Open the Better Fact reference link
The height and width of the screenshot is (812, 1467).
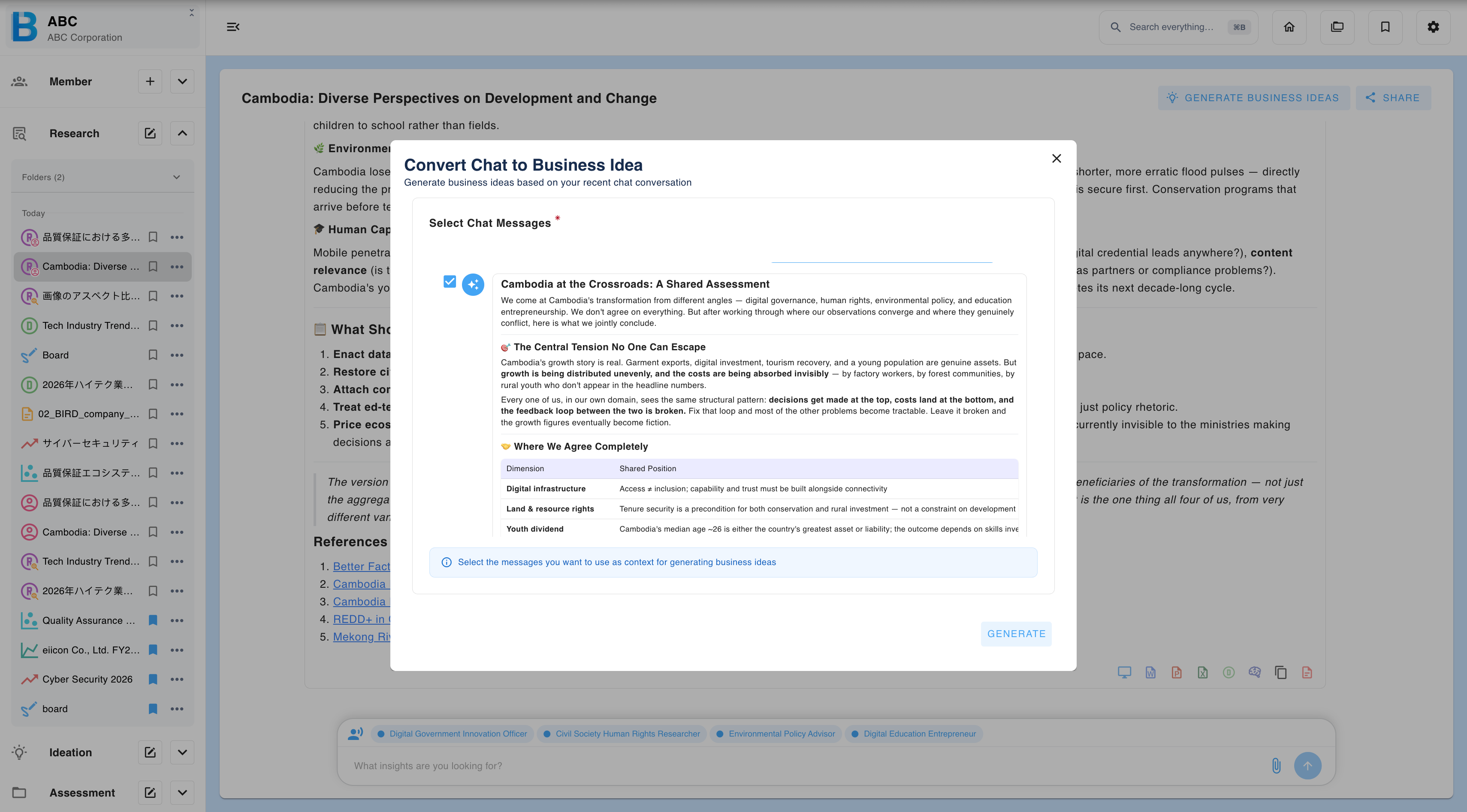(x=362, y=566)
